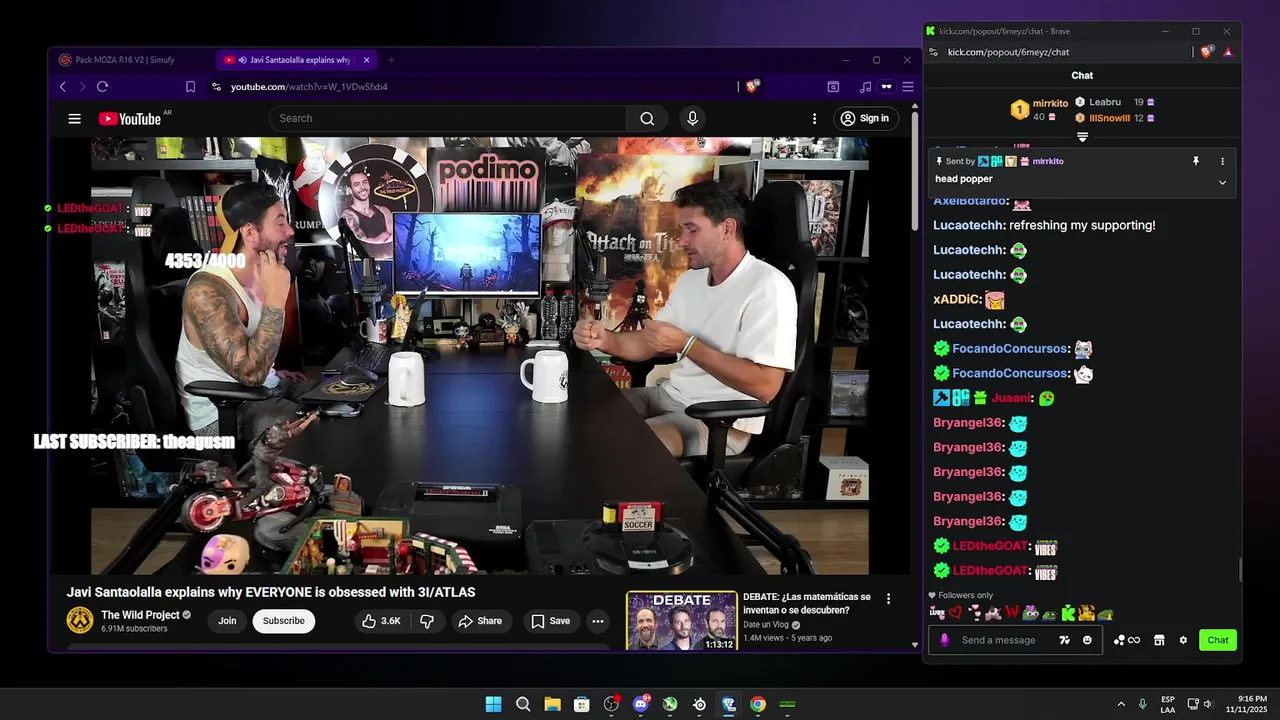Open the DEBATE video thumbnail
1280x720 pixels.
click(x=681, y=621)
